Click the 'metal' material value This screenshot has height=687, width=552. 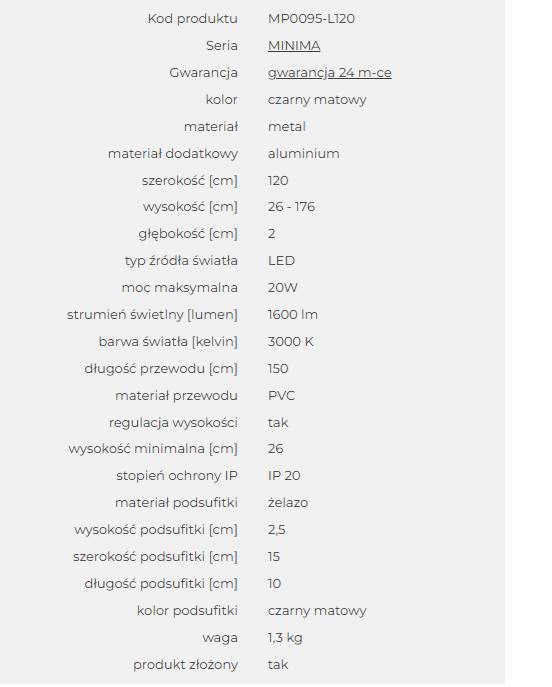(x=287, y=127)
